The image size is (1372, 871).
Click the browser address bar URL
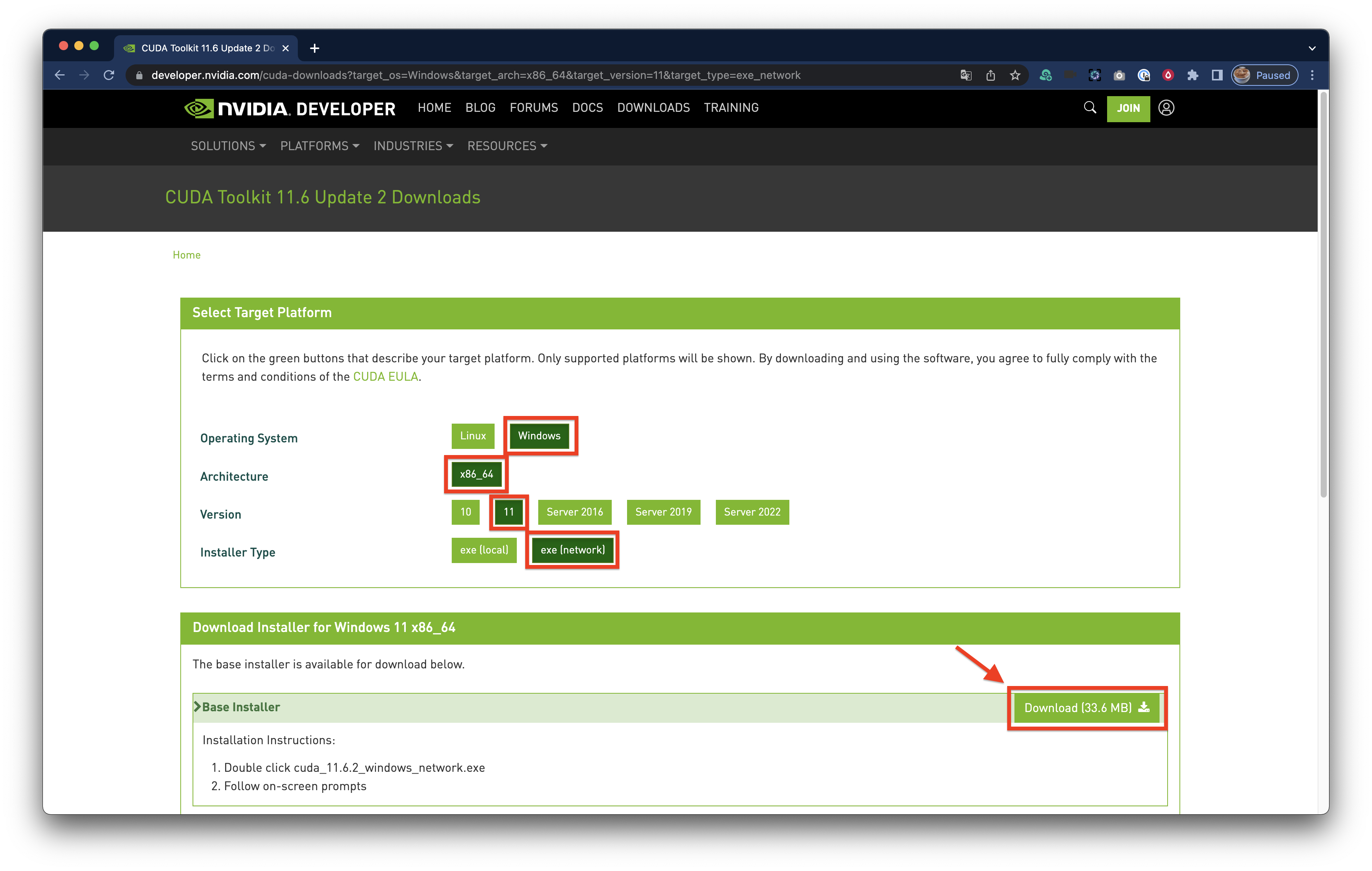[475, 75]
